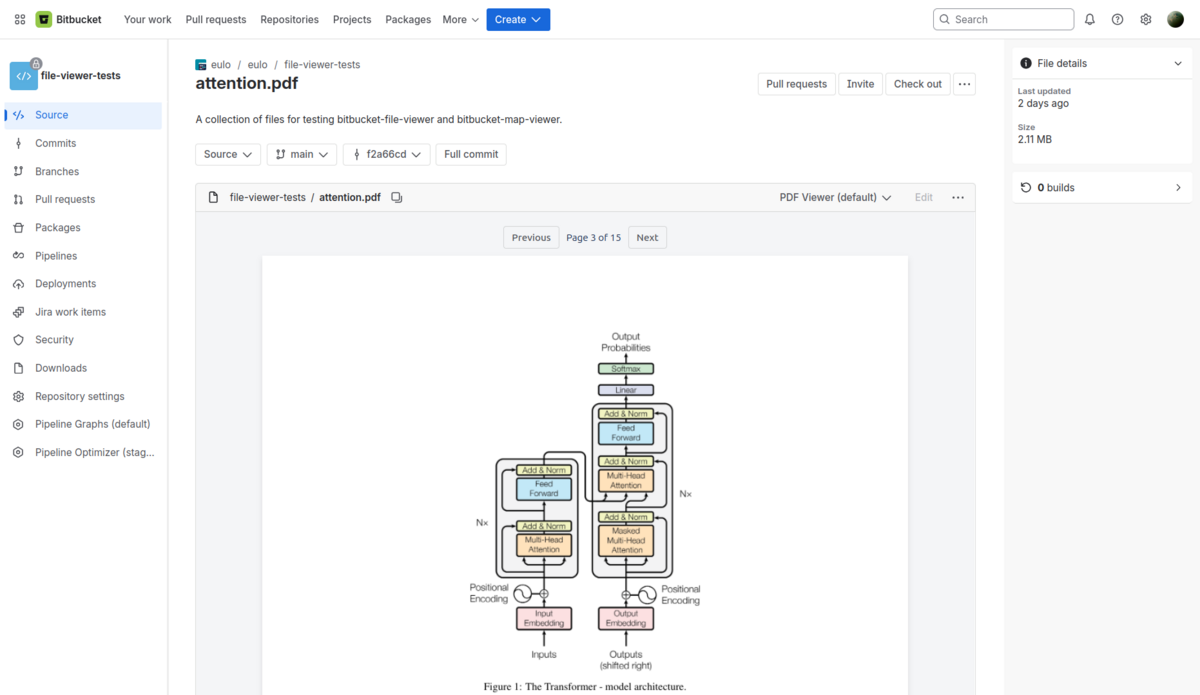Screen dimensions: 1200x695
Task: Open the Source dropdown selector
Action: 228,154
